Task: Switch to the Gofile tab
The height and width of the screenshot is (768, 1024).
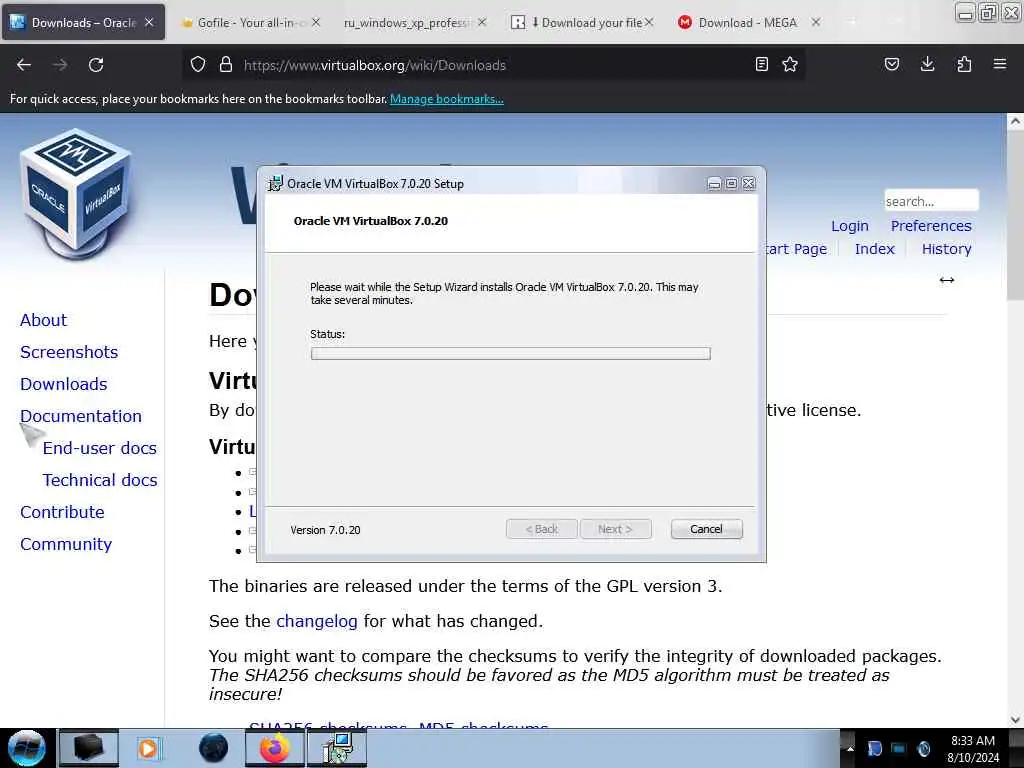Action: tap(251, 22)
